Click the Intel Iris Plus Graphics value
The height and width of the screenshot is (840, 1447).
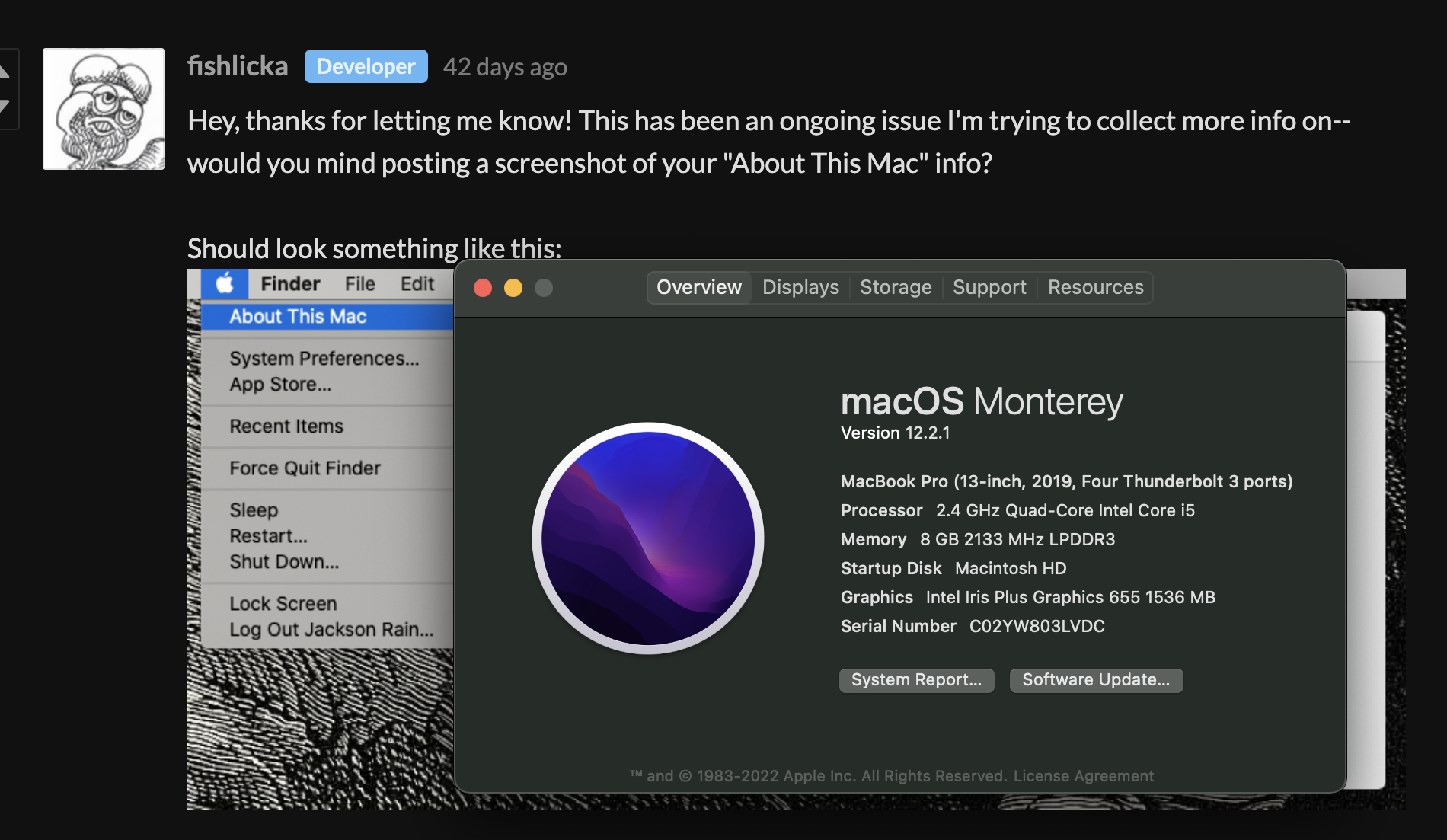coord(1070,597)
